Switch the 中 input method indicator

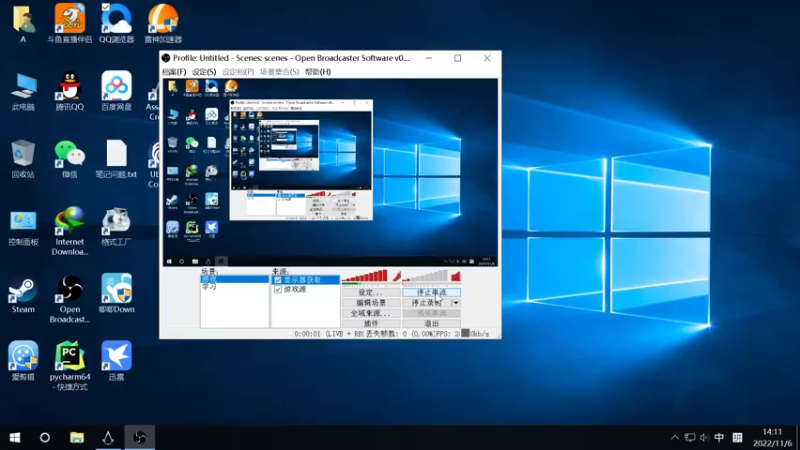(719, 438)
